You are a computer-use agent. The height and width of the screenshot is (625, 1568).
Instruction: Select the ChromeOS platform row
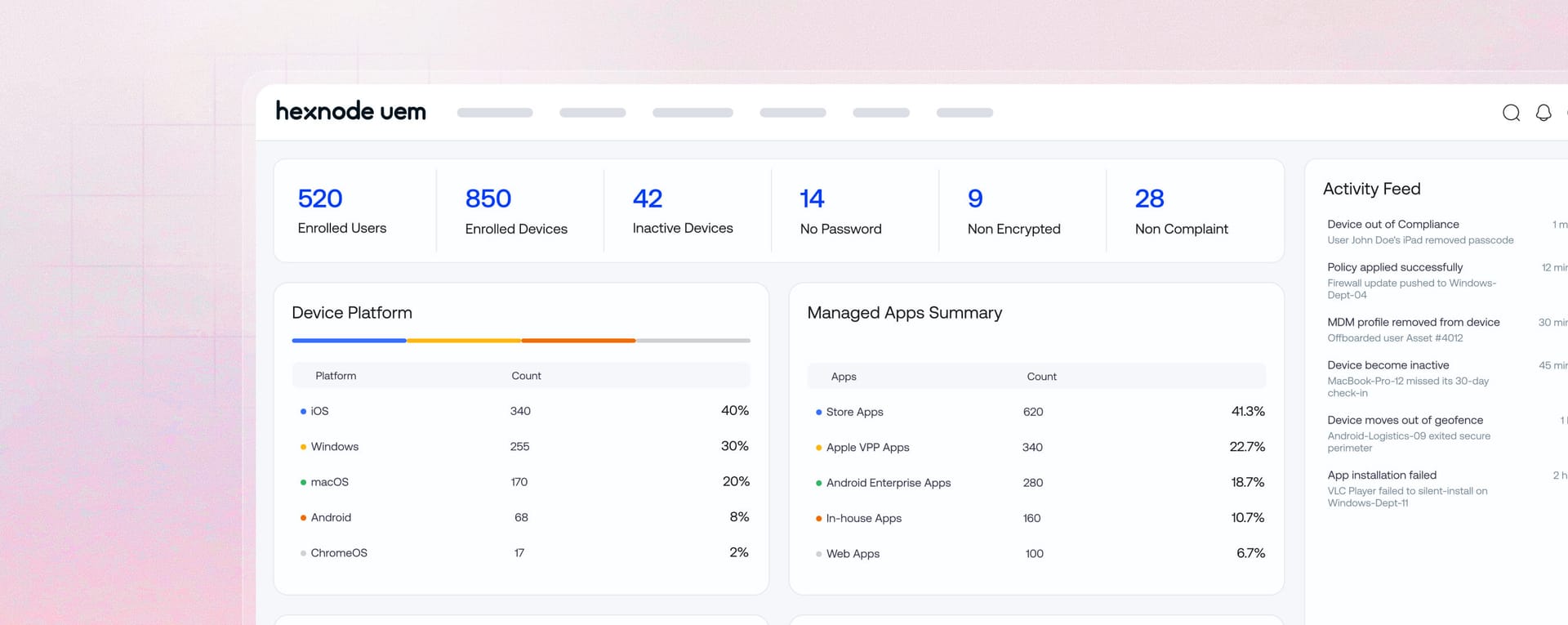click(521, 553)
